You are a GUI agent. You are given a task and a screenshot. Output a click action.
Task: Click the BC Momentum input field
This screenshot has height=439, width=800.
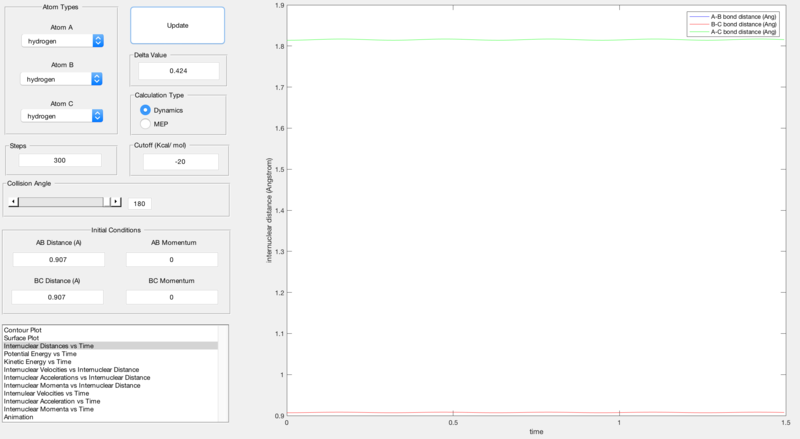coord(172,297)
